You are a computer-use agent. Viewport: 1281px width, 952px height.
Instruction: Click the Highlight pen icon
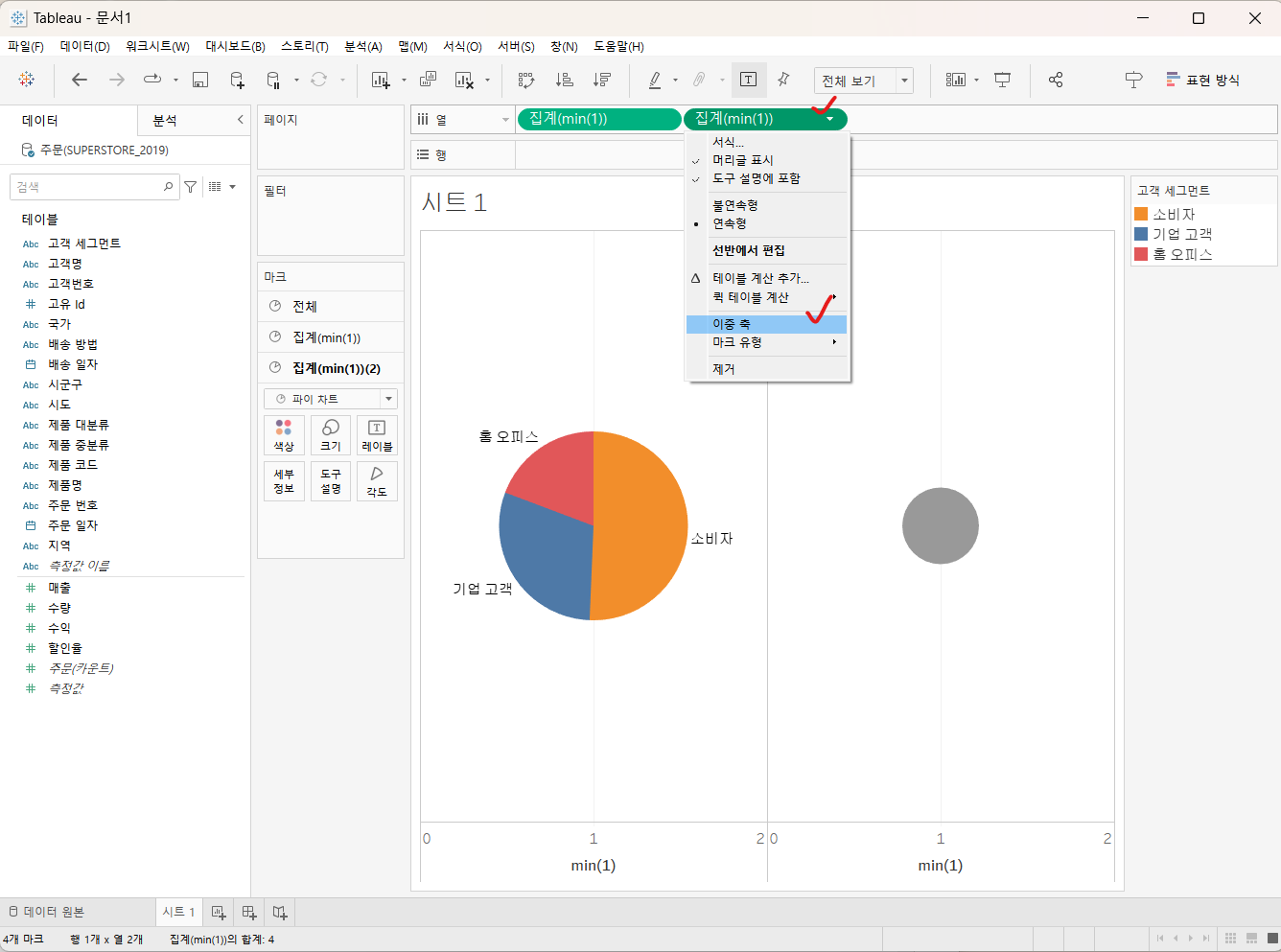pos(655,80)
